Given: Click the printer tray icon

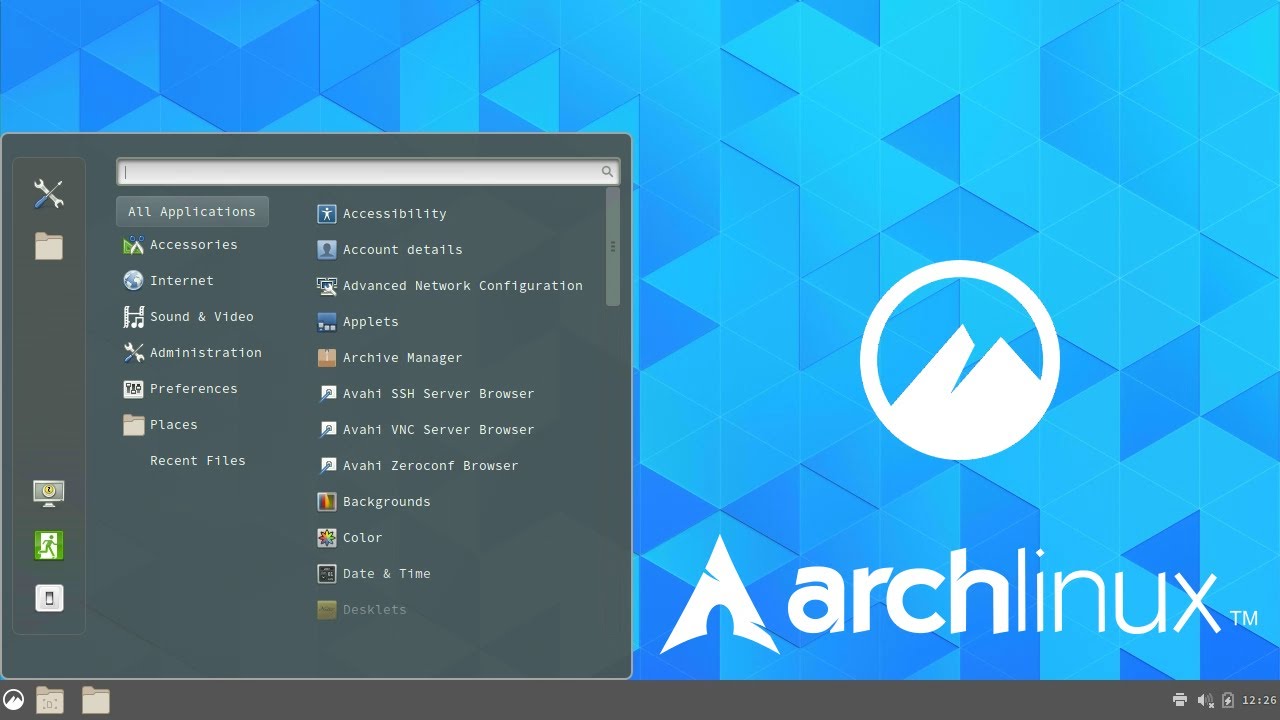Looking at the screenshot, I should pos(1180,700).
